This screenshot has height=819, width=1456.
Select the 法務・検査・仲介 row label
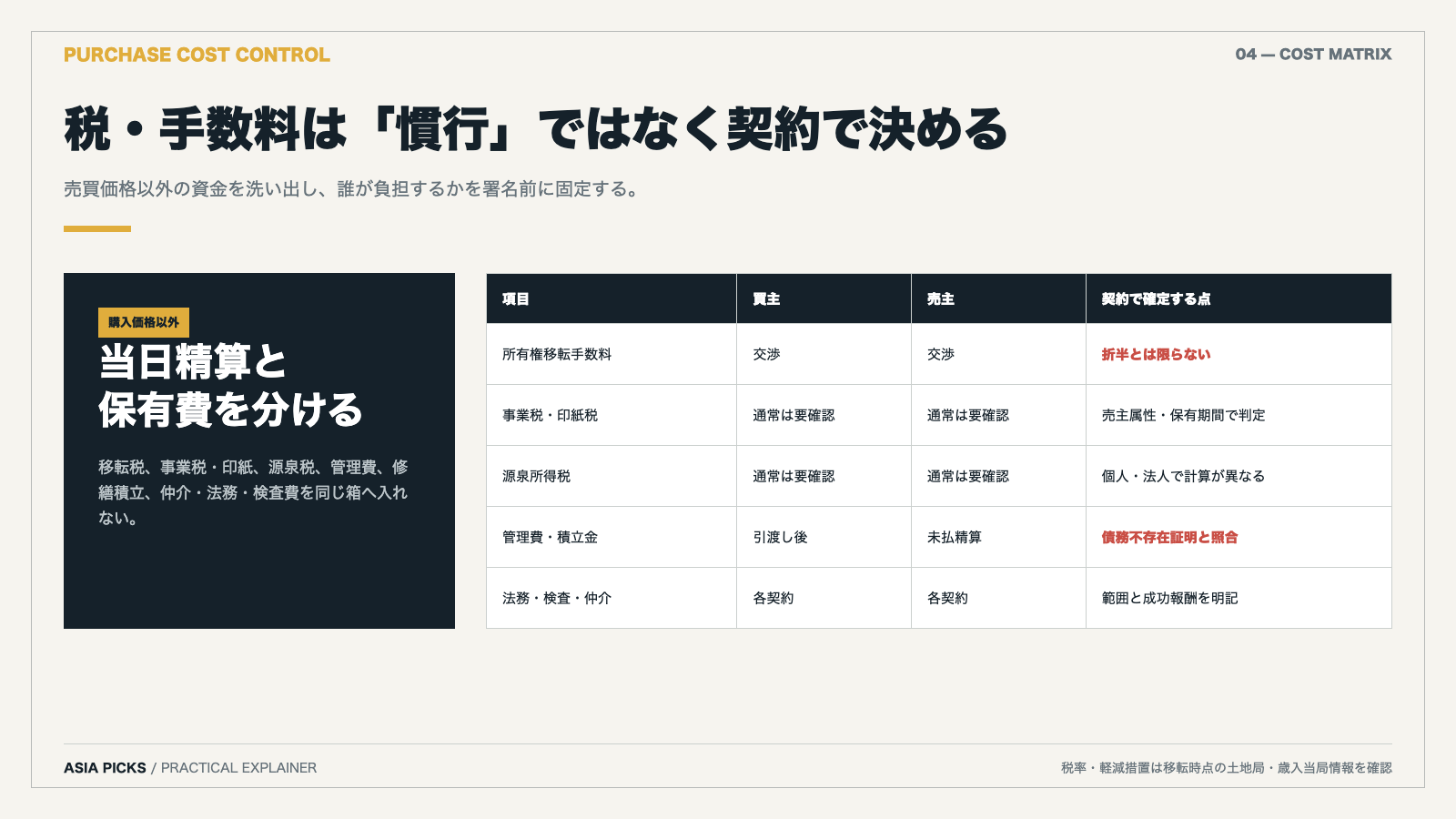[557, 598]
